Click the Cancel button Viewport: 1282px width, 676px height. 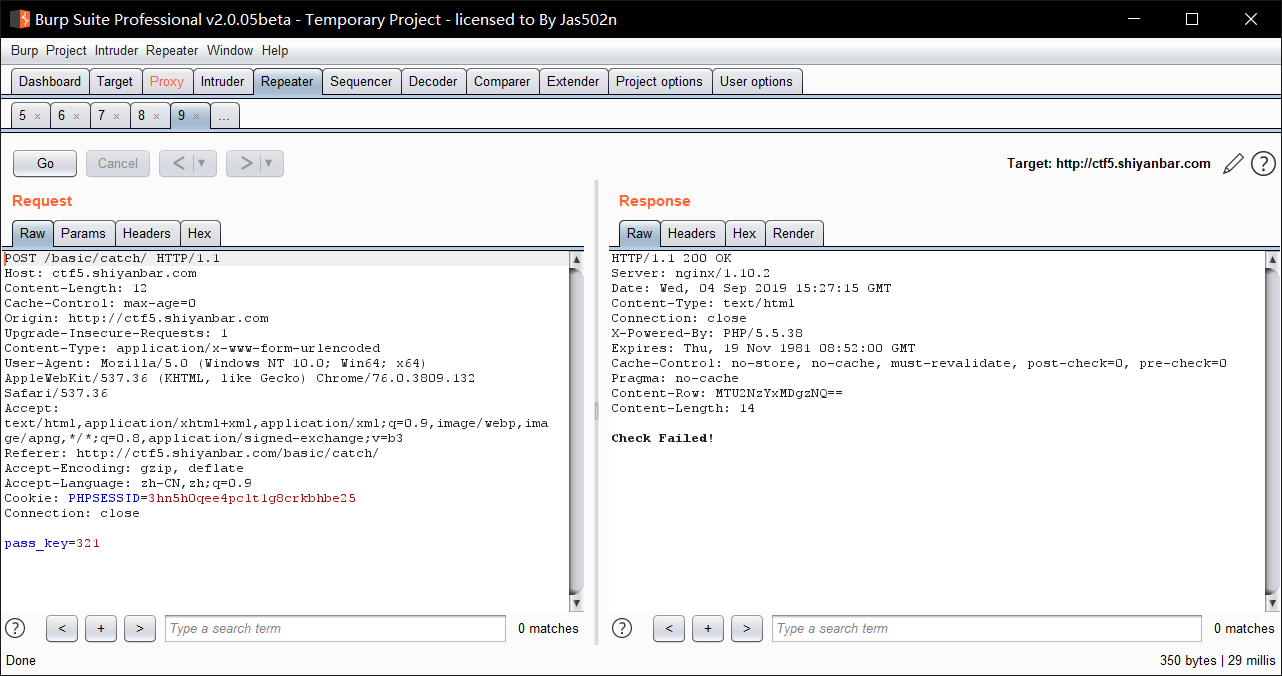click(x=118, y=163)
